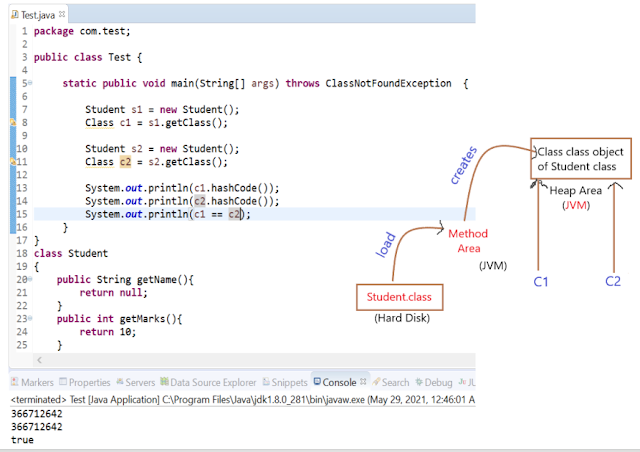
Task: Open the Search view tab
Action: [x=391, y=382]
